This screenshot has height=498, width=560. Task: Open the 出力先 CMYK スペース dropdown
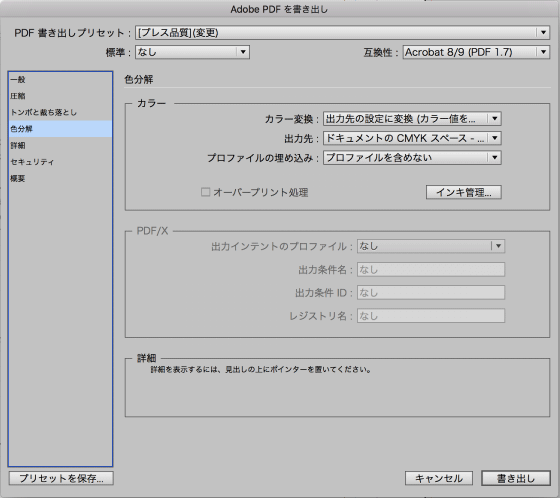pos(412,138)
